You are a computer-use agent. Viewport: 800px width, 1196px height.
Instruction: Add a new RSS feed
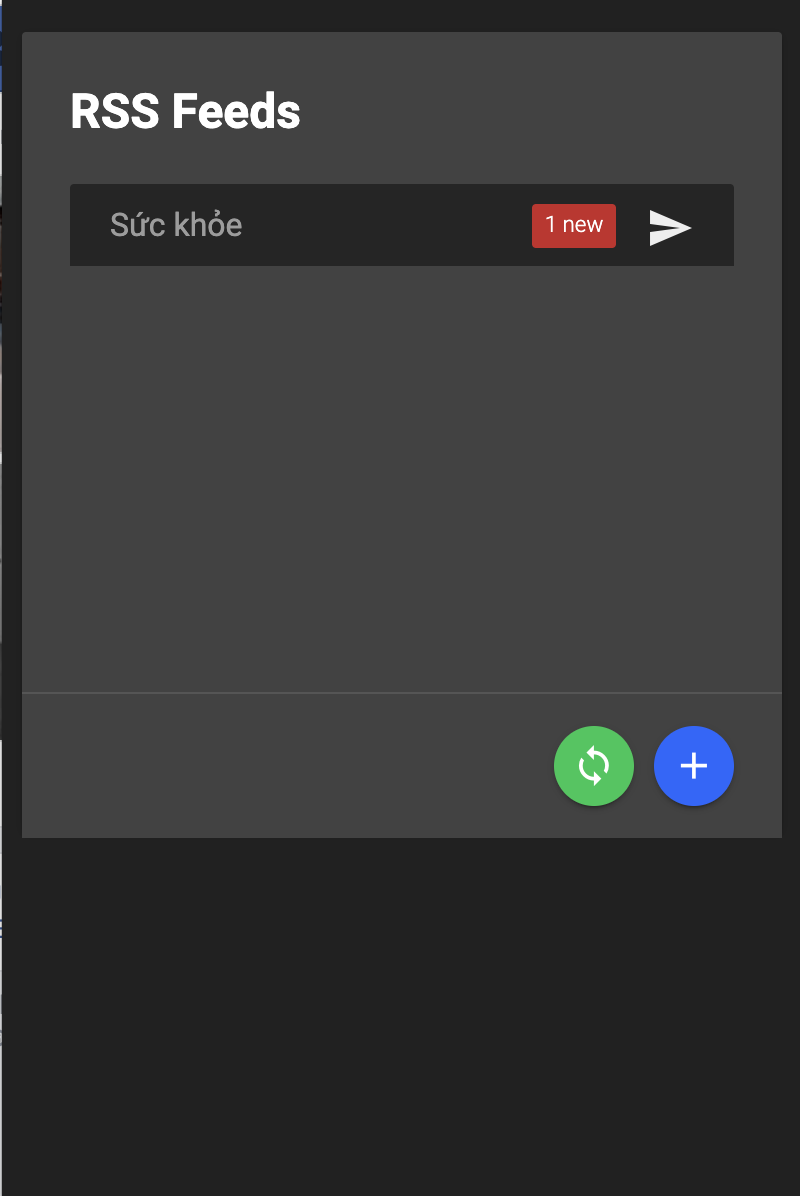coord(694,766)
